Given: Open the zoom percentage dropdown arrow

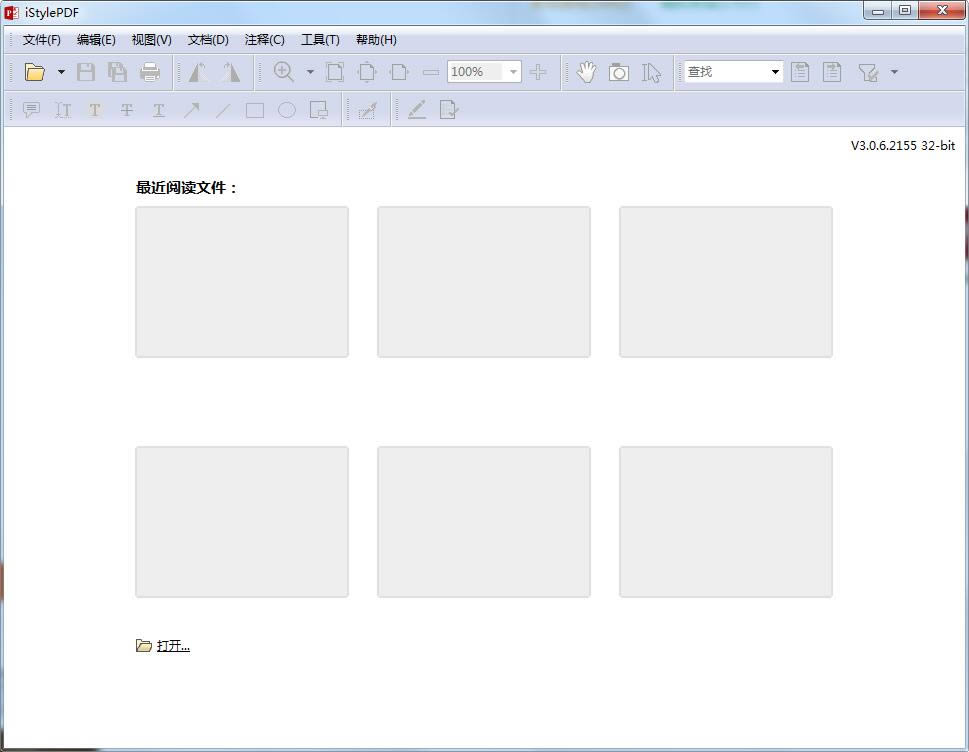Looking at the screenshot, I should click(513, 72).
